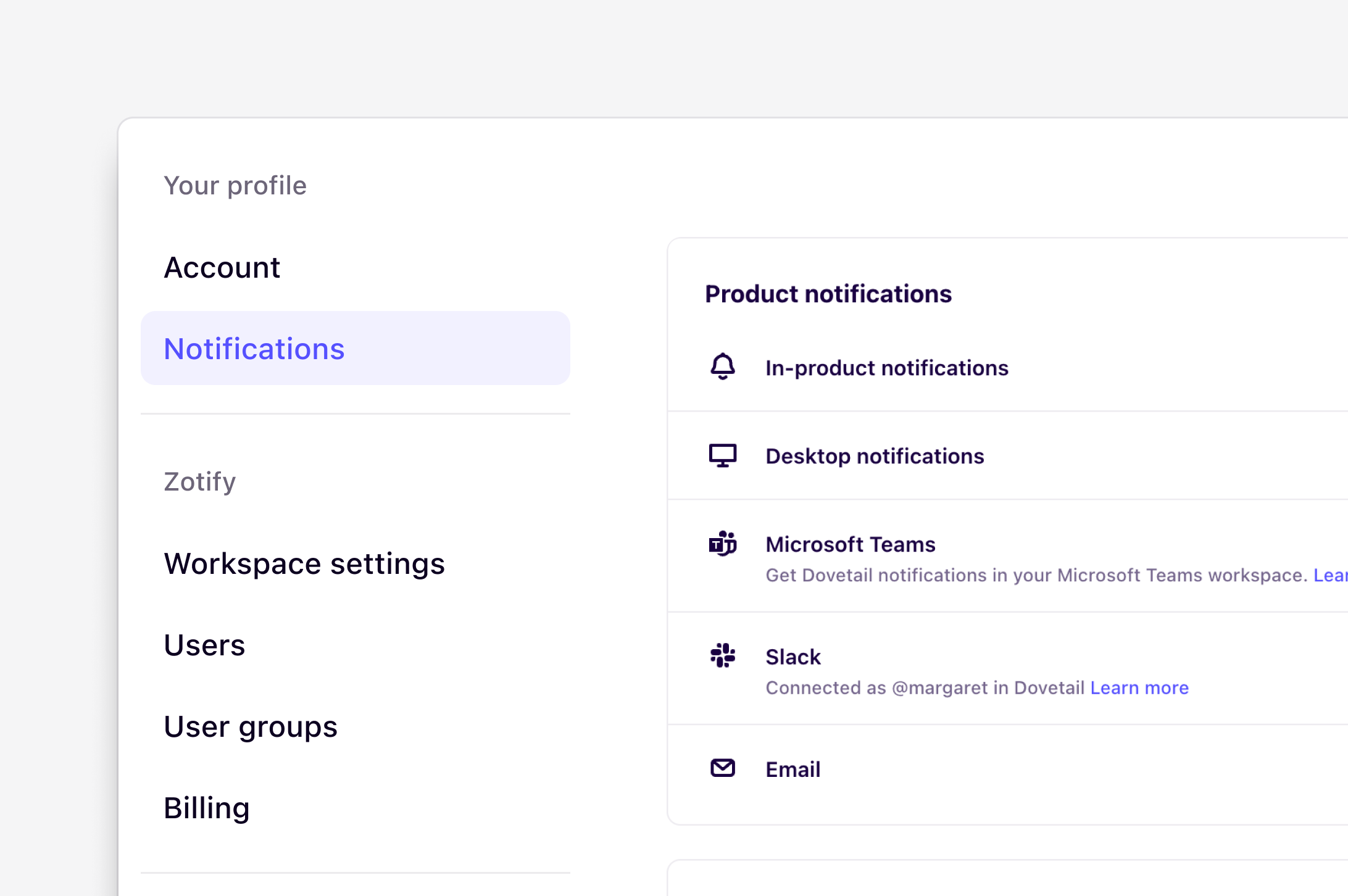The image size is (1348, 896).
Task: Click the Product notifications heading
Action: [x=828, y=294]
